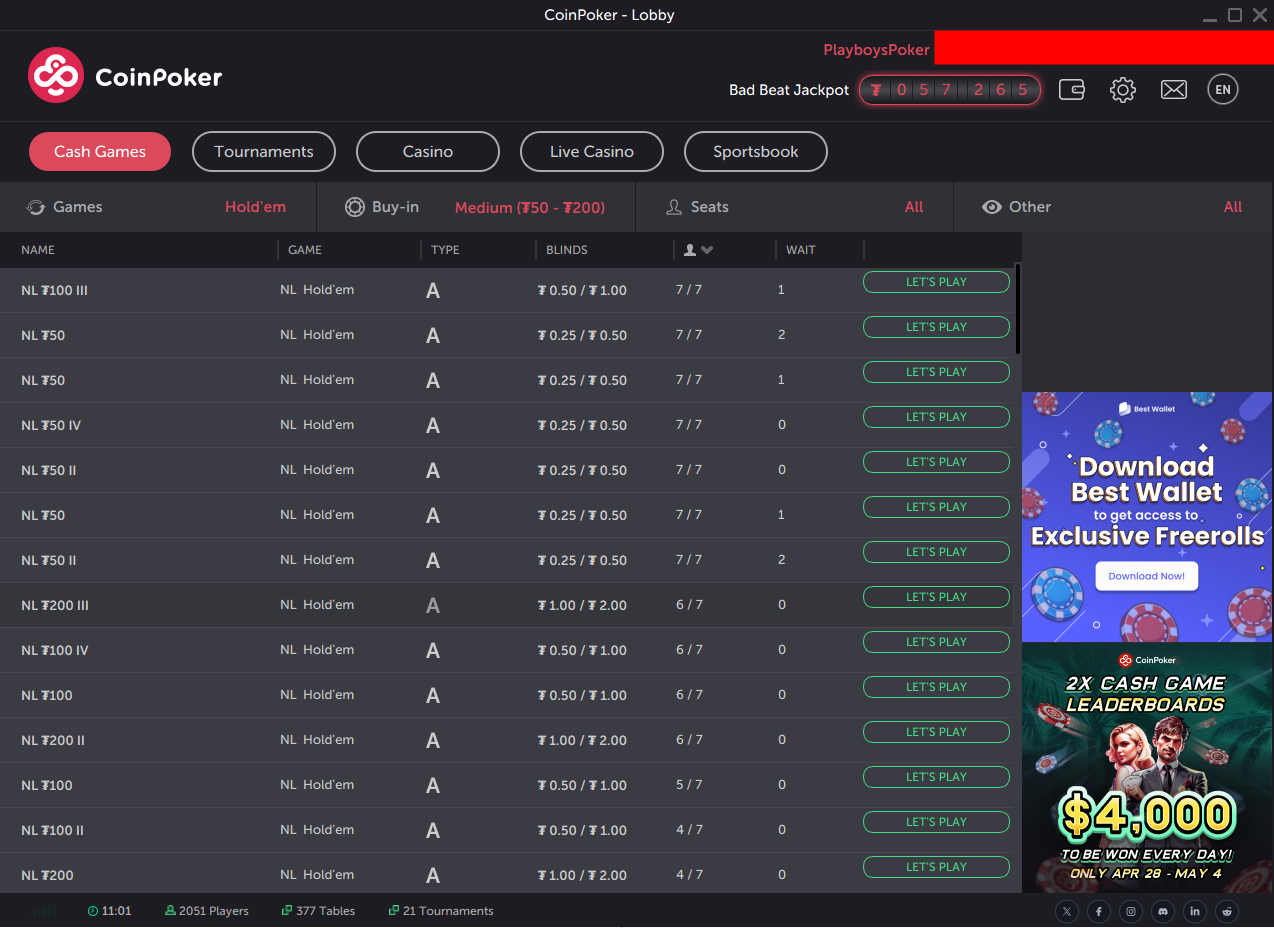The image size is (1274, 928).
Task: Click the type A icon for NL ₮100 II
Action: pos(433,831)
